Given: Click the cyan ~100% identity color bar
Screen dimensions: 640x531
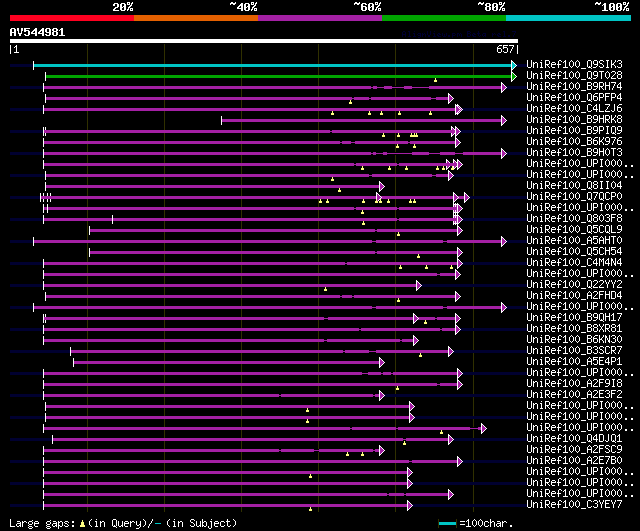Looking at the screenshot, I should click(569, 18).
